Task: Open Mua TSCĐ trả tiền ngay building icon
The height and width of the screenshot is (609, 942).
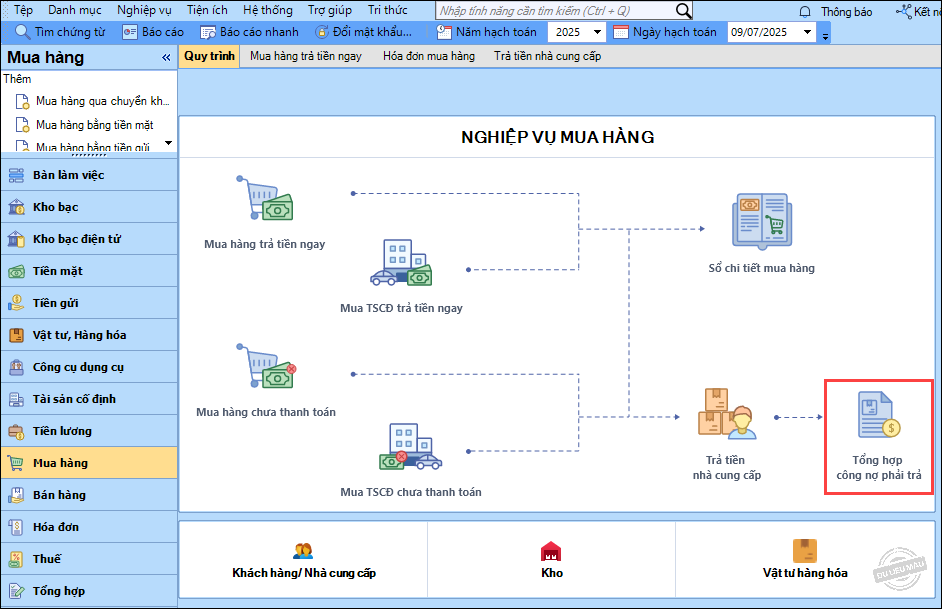Action: click(401, 262)
